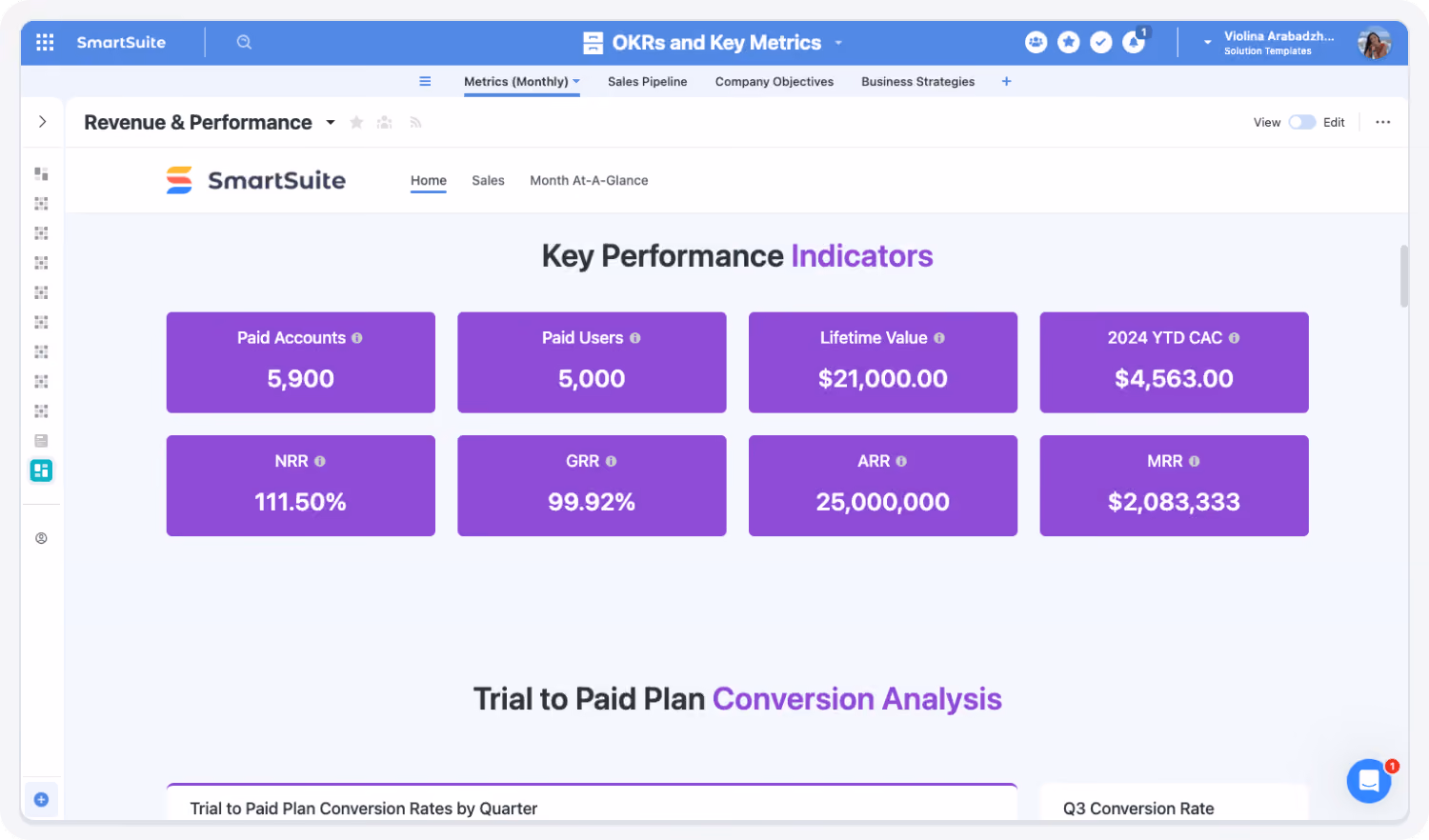The width and height of the screenshot is (1429, 840).
Task: Open the SmartSuite app launcher grid
Action: [x=45, y=42]
